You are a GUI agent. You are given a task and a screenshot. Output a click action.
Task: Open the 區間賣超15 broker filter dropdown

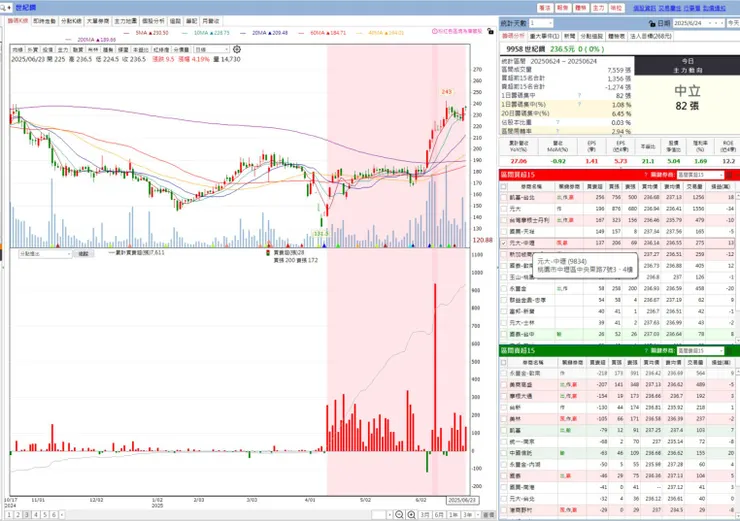699,351
